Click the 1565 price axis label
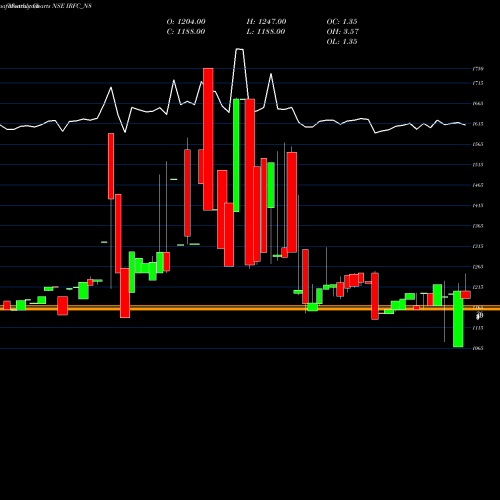Screen dimensions: 500x500 tap(478, 144)
